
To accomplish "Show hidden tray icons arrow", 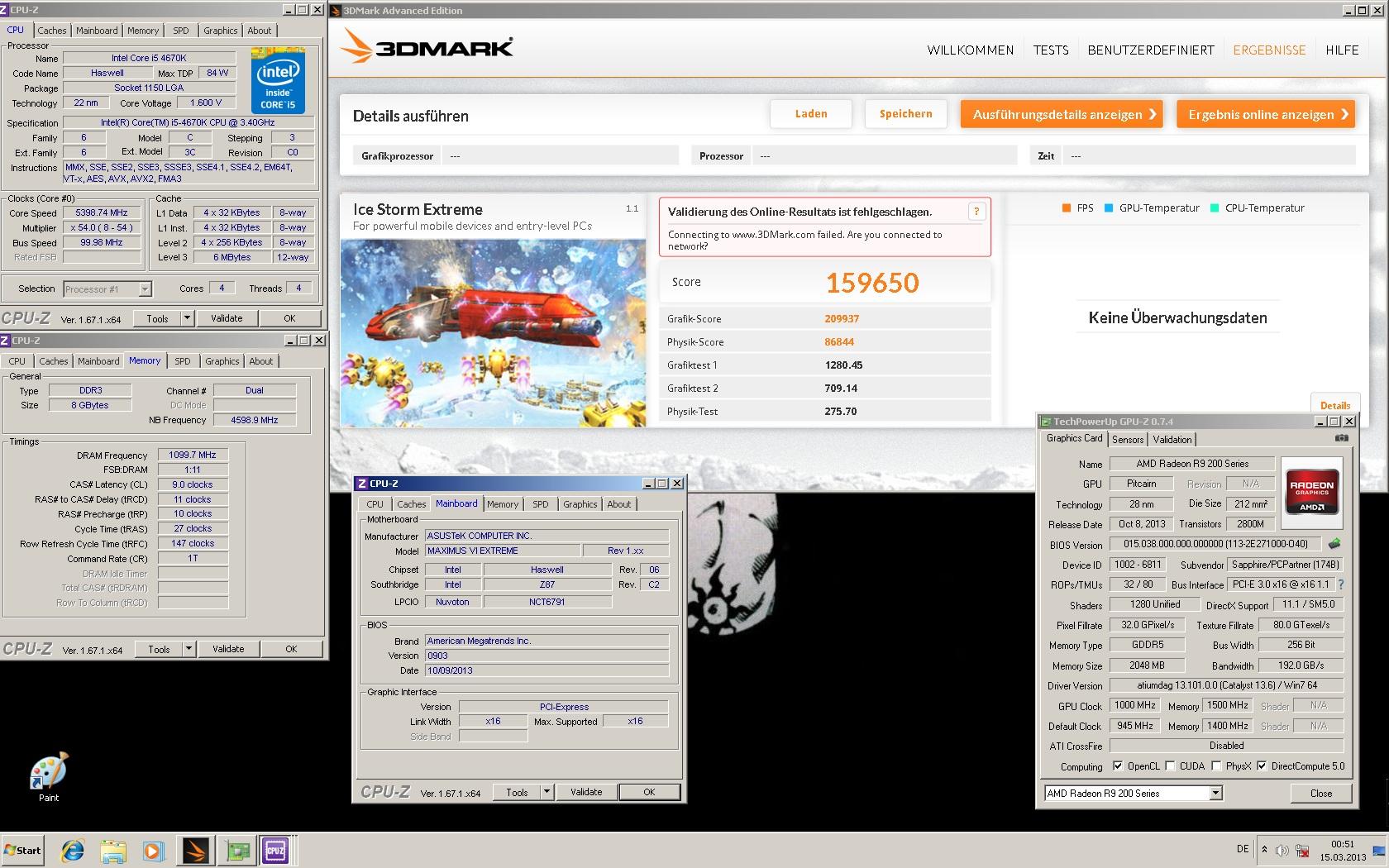I will pos(1264,849).
